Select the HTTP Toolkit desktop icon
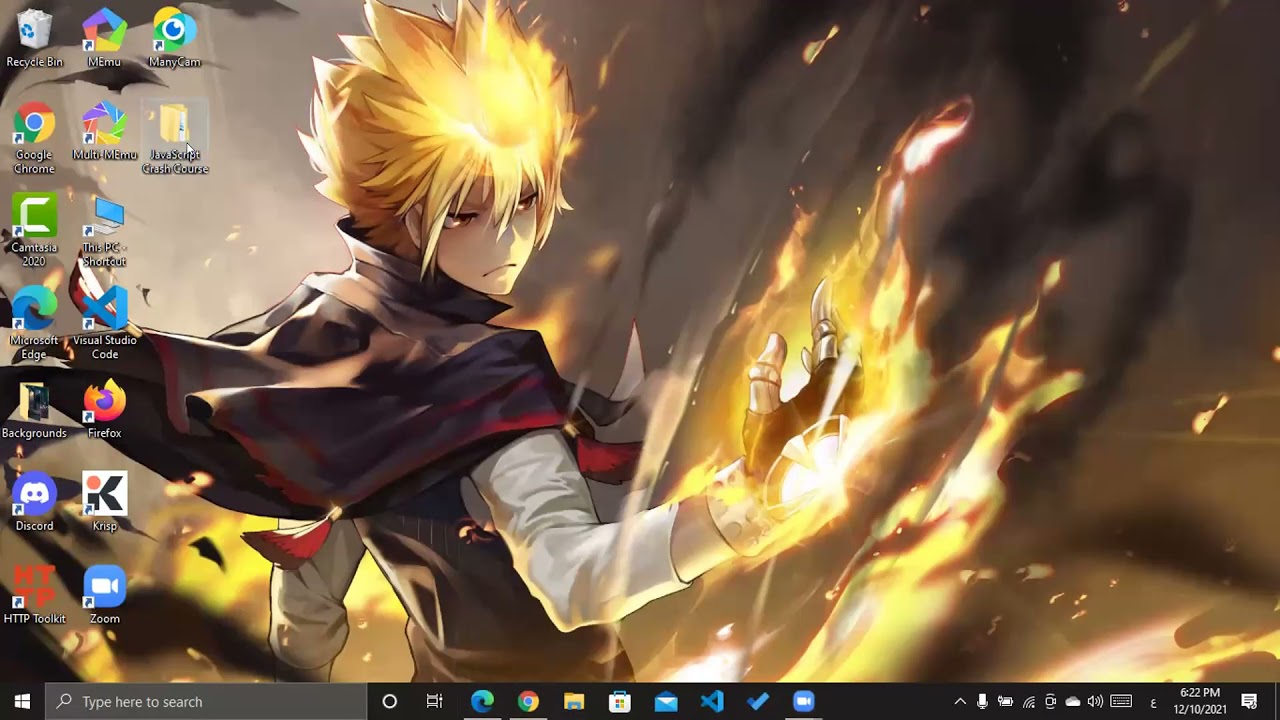The height and width of the screenshot is (720, 1280). [34, 597]
